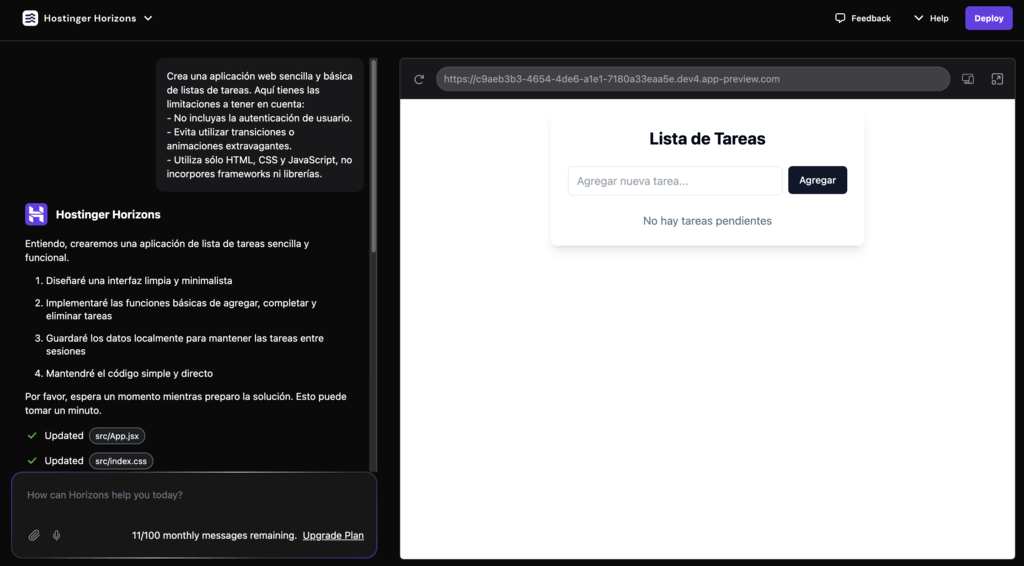
Task: Click the Agregar button
Action: tap(817, 180)
